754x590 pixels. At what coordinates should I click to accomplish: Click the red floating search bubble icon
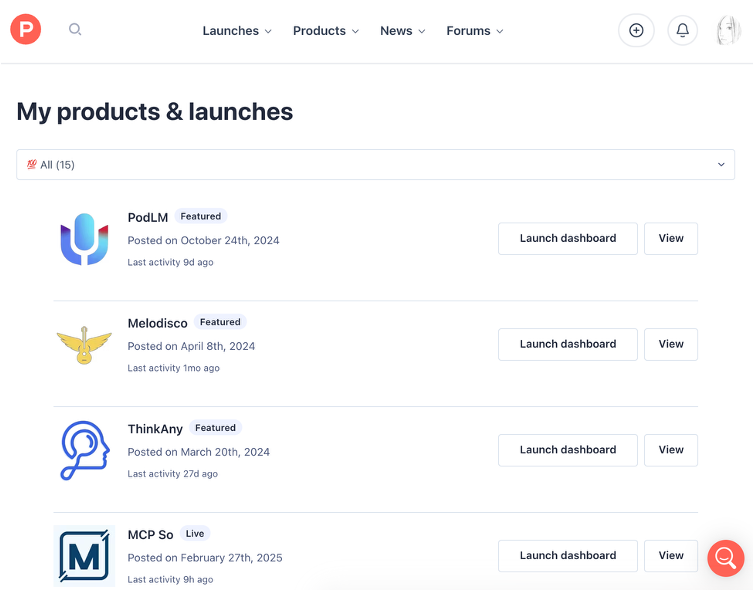pyautogui.click(x=725, y=558)
